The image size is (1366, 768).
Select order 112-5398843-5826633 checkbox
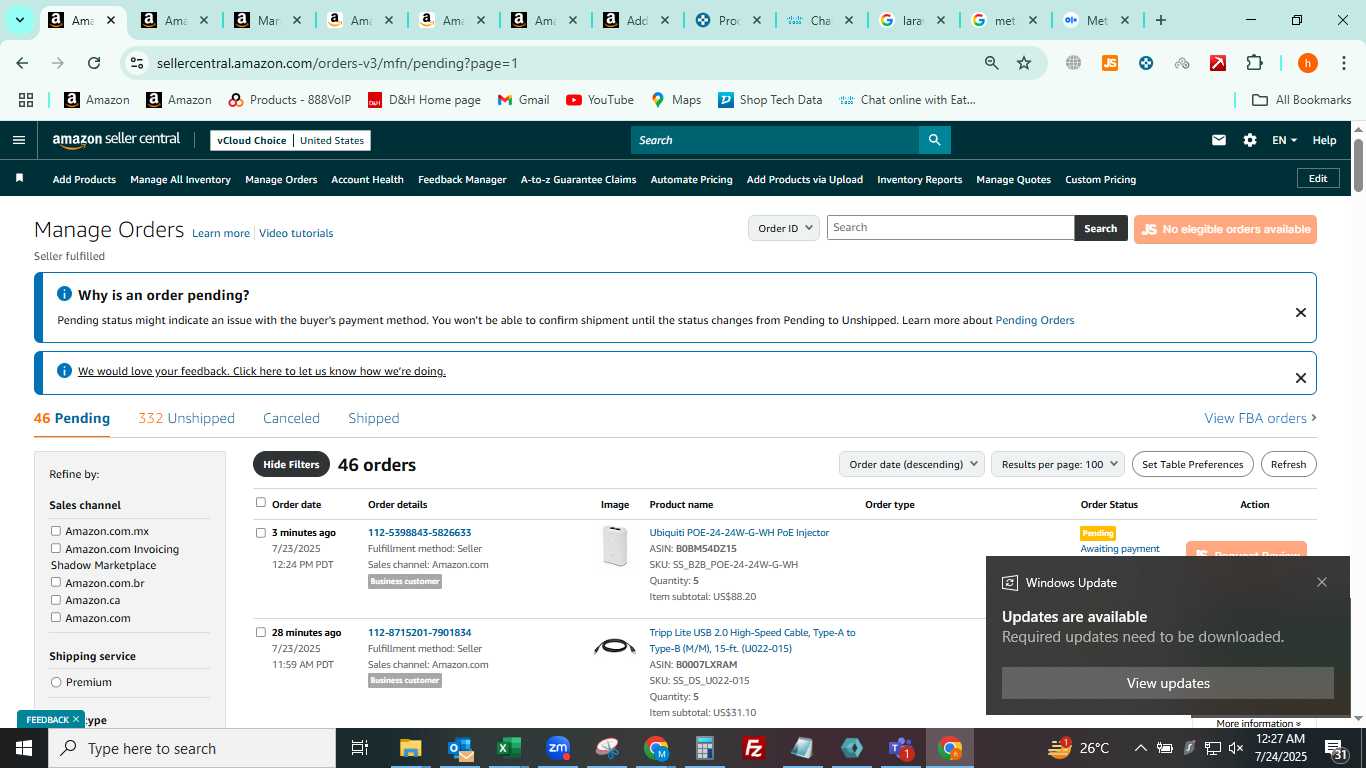click(x=261, y=533)
